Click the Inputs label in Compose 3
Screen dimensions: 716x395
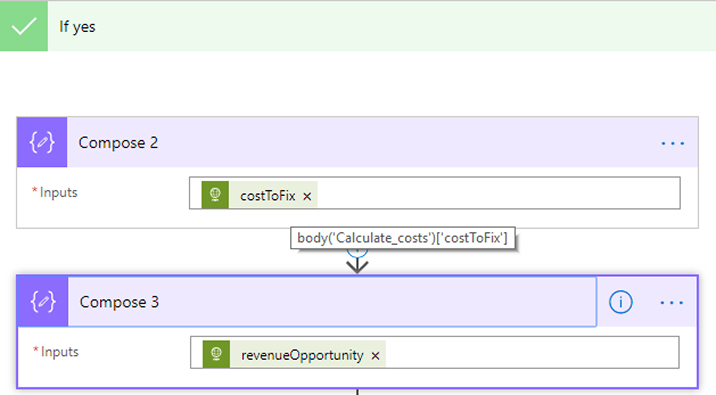click(60, 352)
